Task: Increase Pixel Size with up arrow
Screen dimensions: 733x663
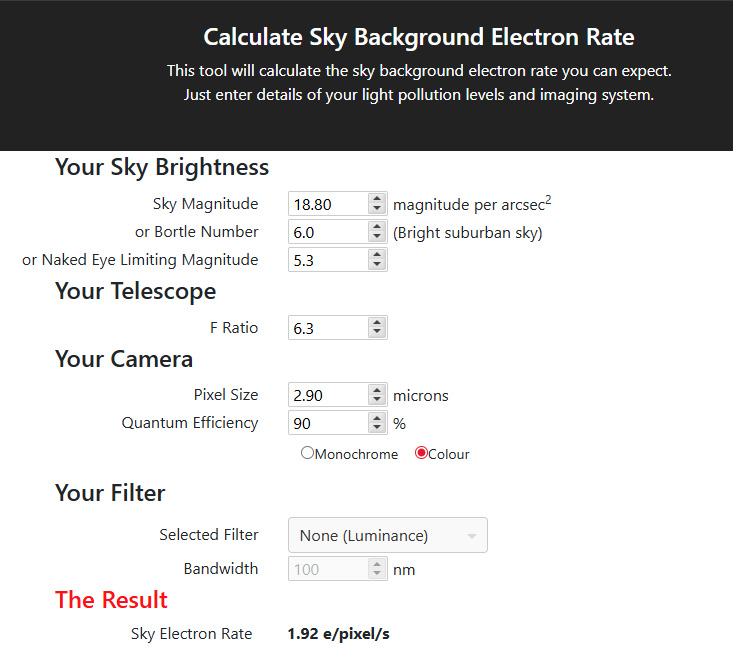Action: (376, 390)
